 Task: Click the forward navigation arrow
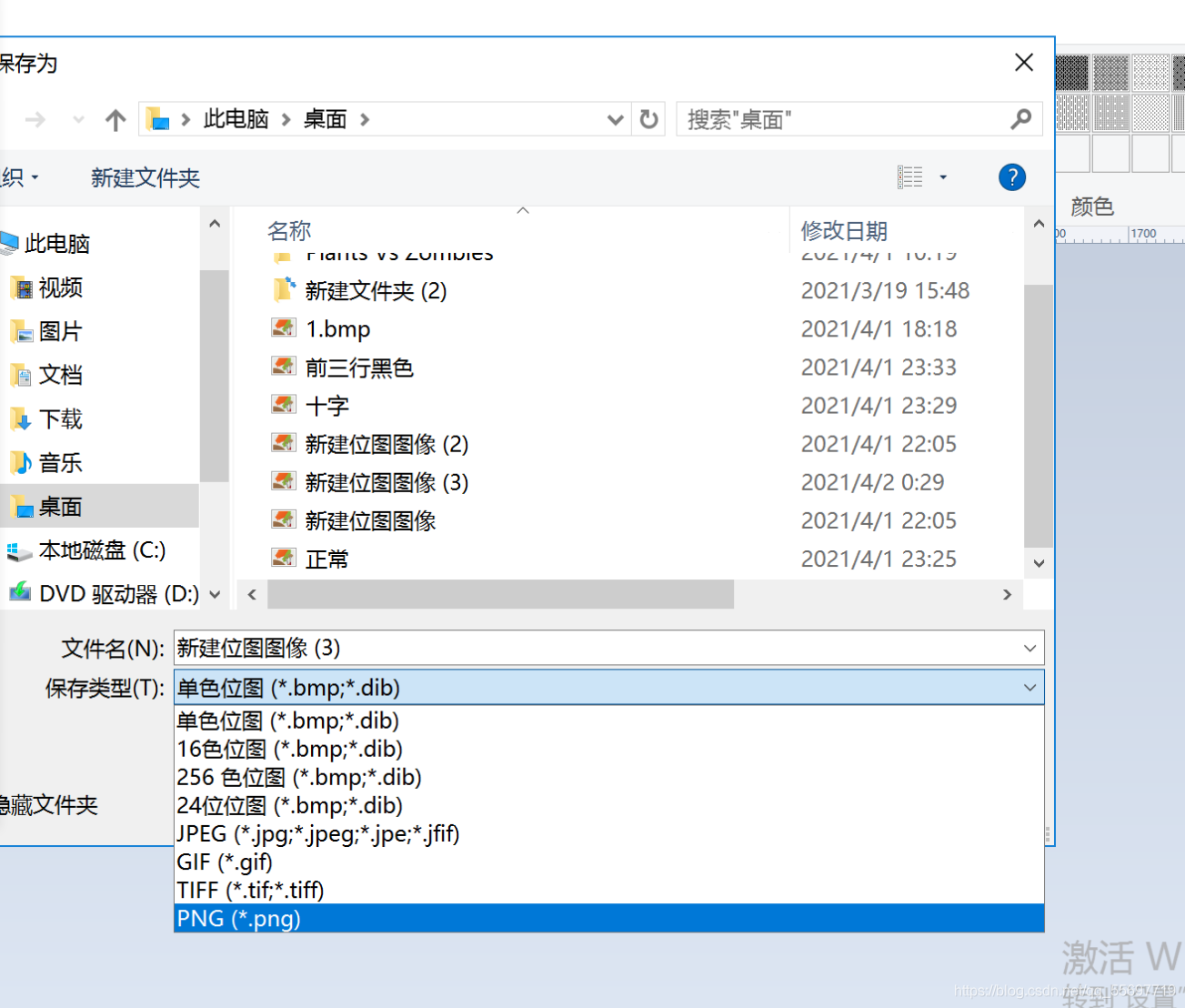click(35, 120)
